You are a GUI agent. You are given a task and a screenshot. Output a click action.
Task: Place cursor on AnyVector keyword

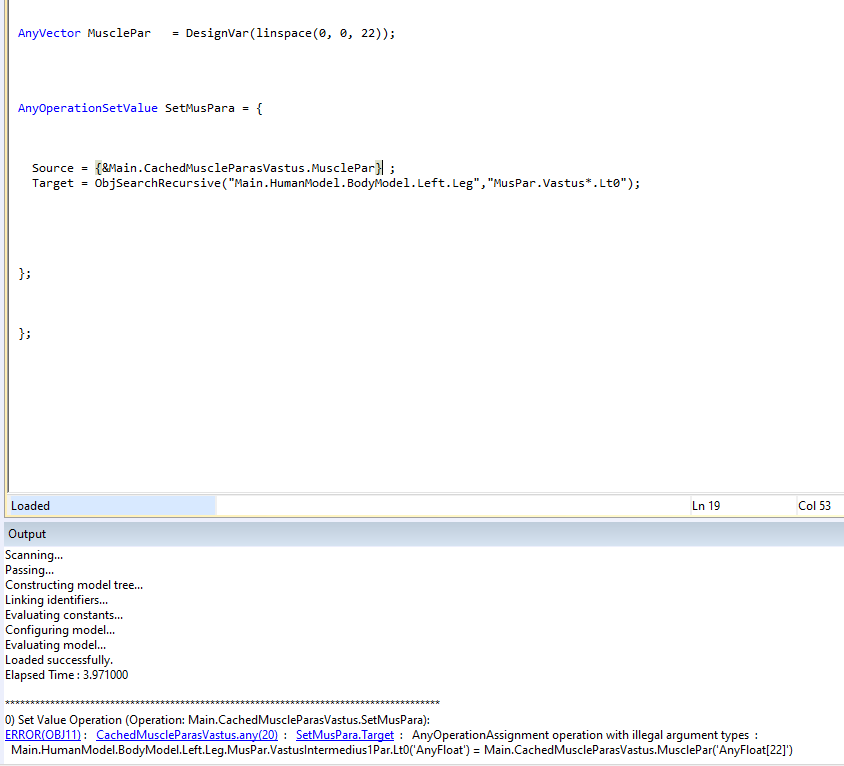49,33
